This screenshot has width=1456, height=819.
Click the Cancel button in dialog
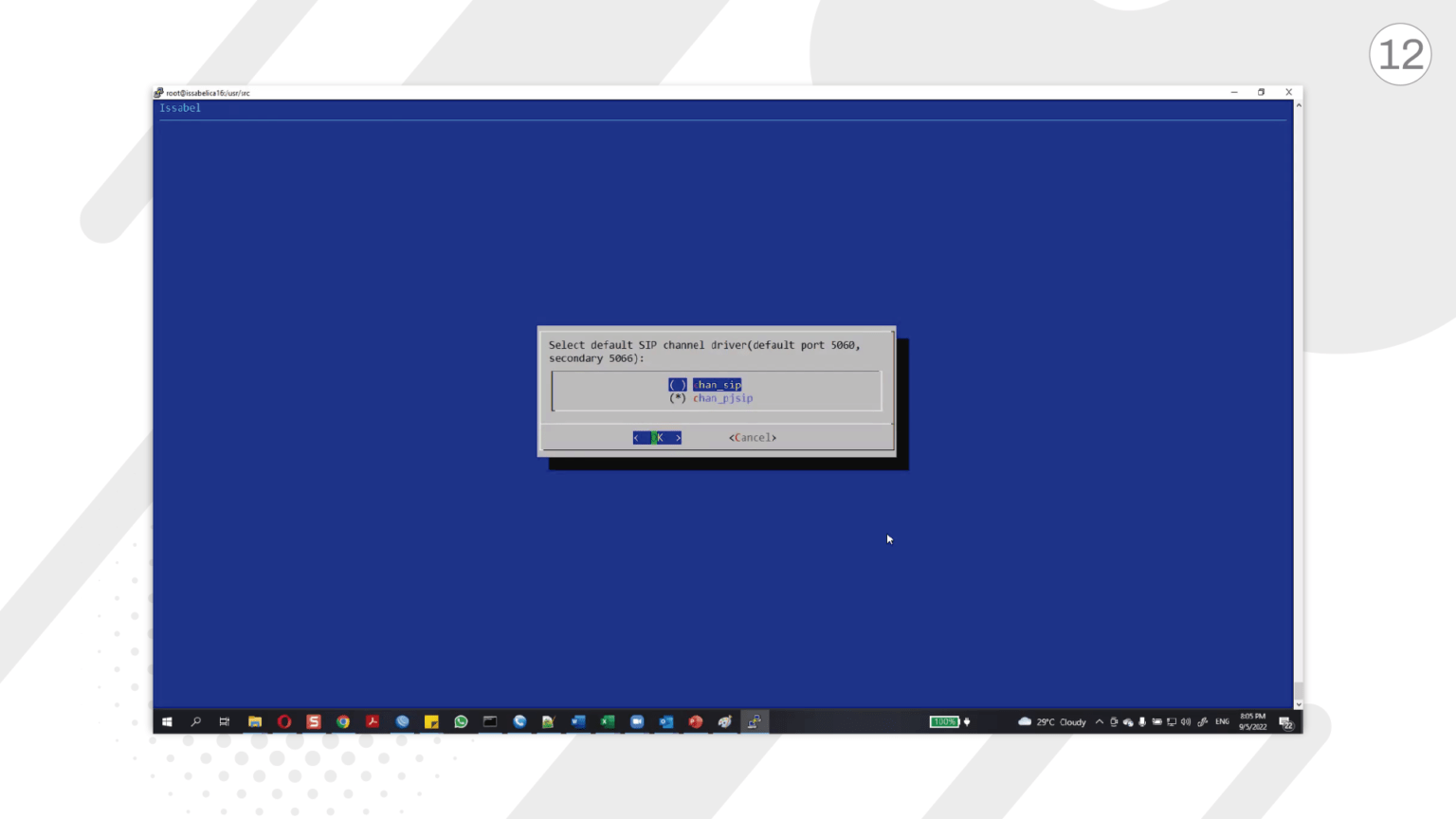(x=753, y=438)
